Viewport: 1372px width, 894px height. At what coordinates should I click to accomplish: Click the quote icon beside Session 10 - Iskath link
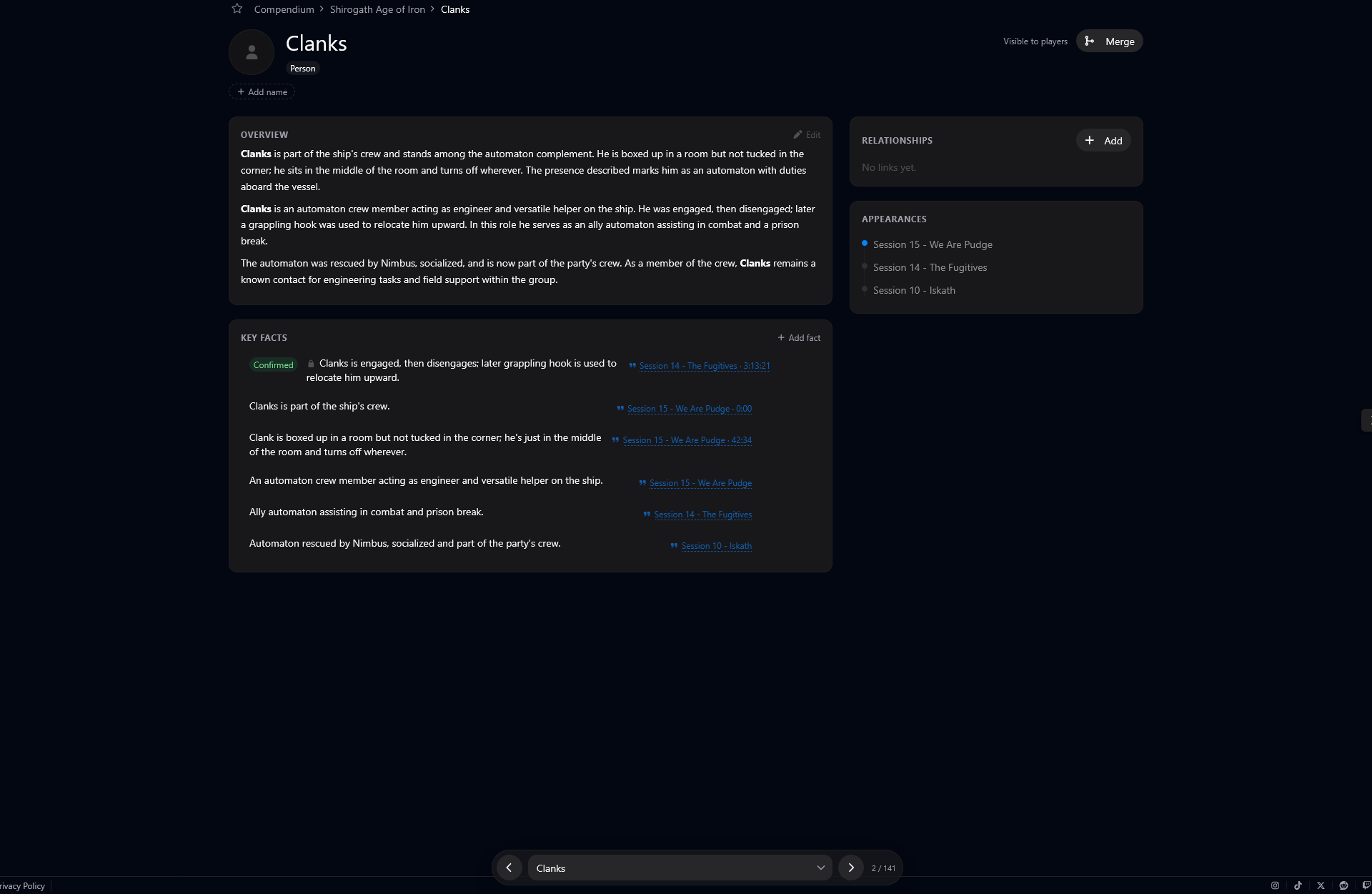(x=674, y=546)
